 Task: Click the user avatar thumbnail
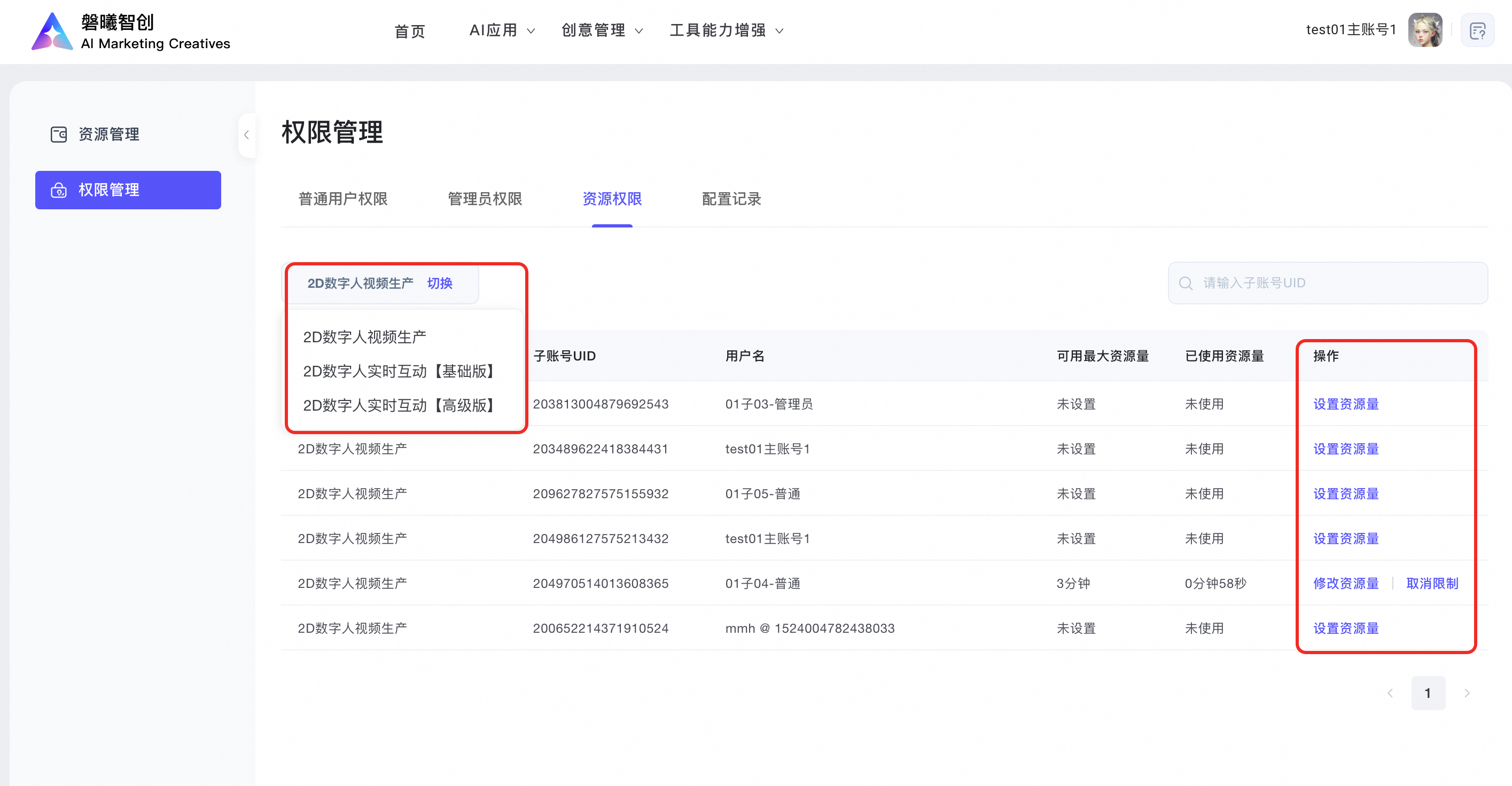pos(1425,30)
